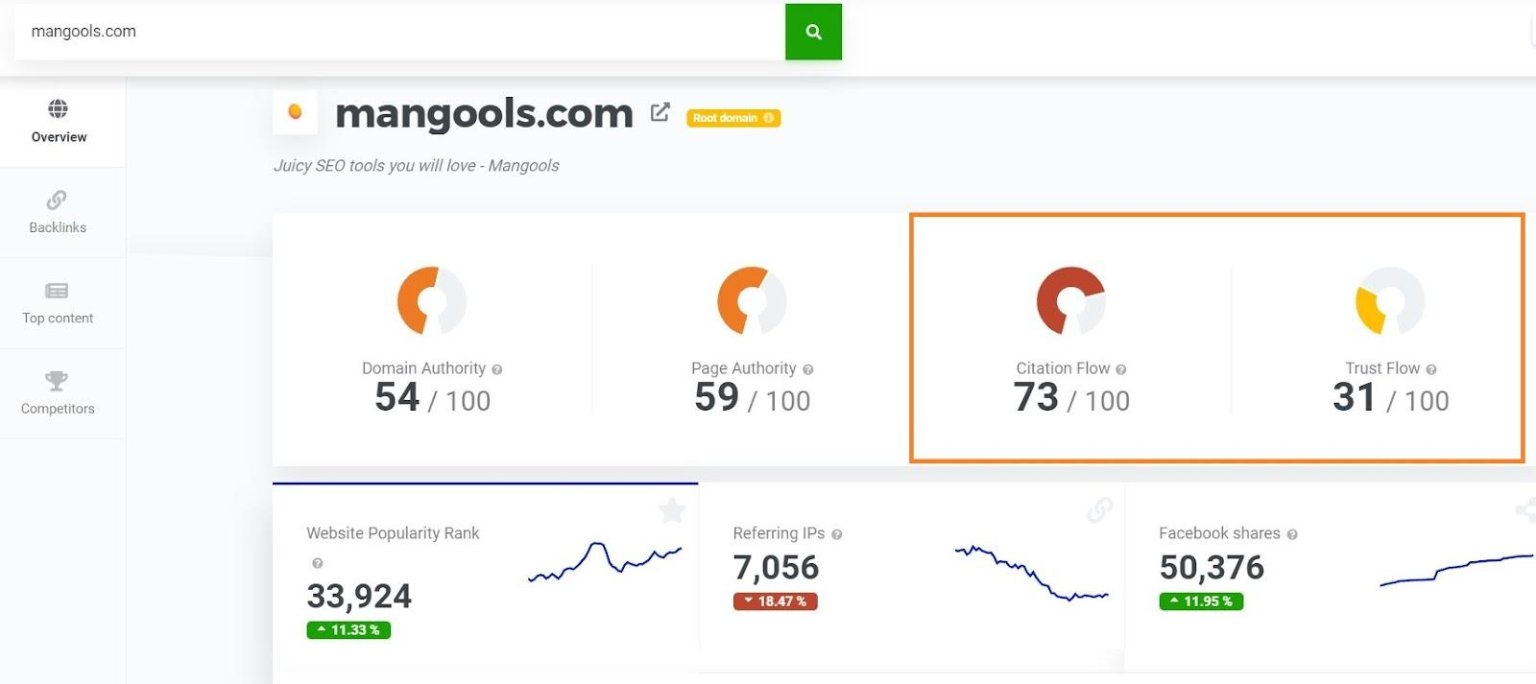Viewport: 1536px width, 684px height.
Task: Click the link icon on the Referring IPs card
Action: coord(1100,510)
